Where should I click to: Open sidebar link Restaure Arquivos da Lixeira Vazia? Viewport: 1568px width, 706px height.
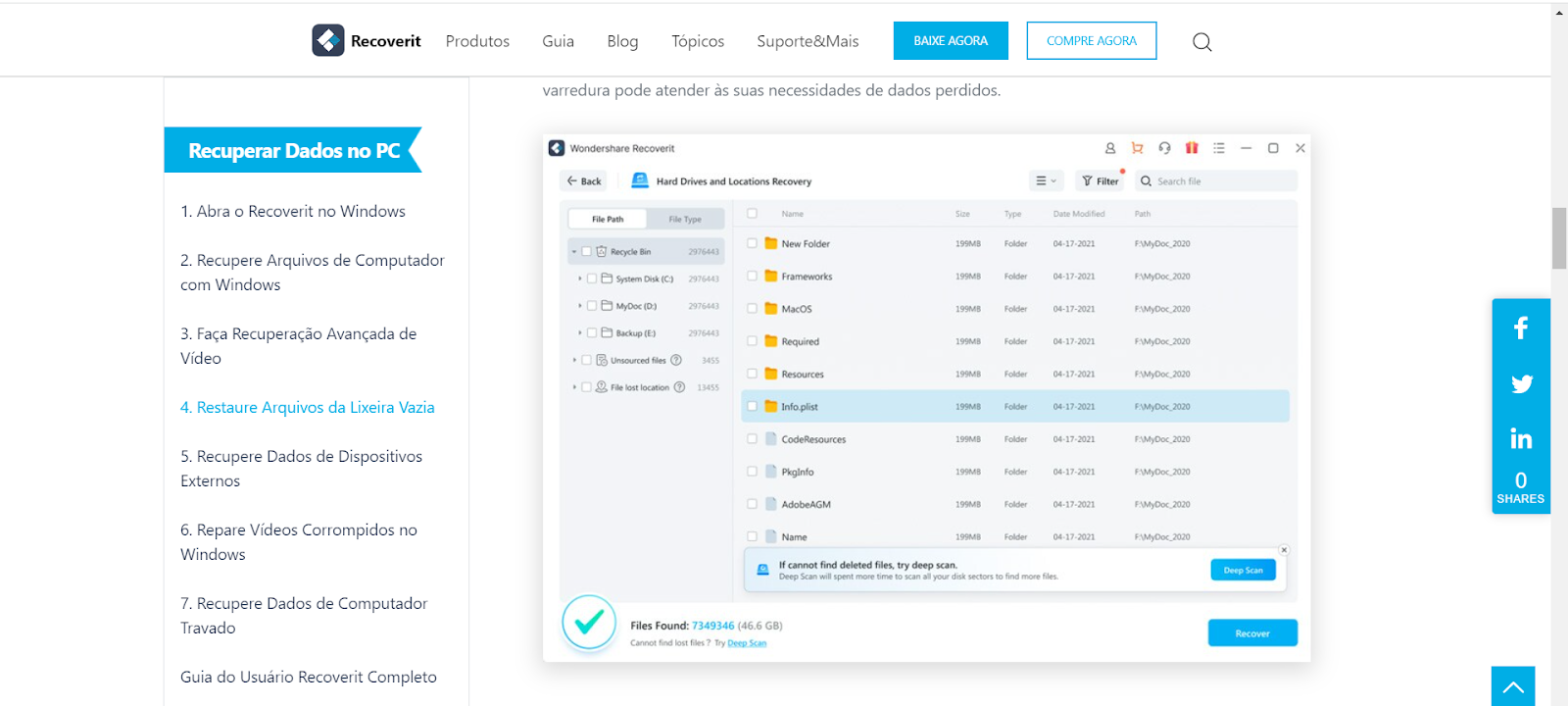[308, 407]
